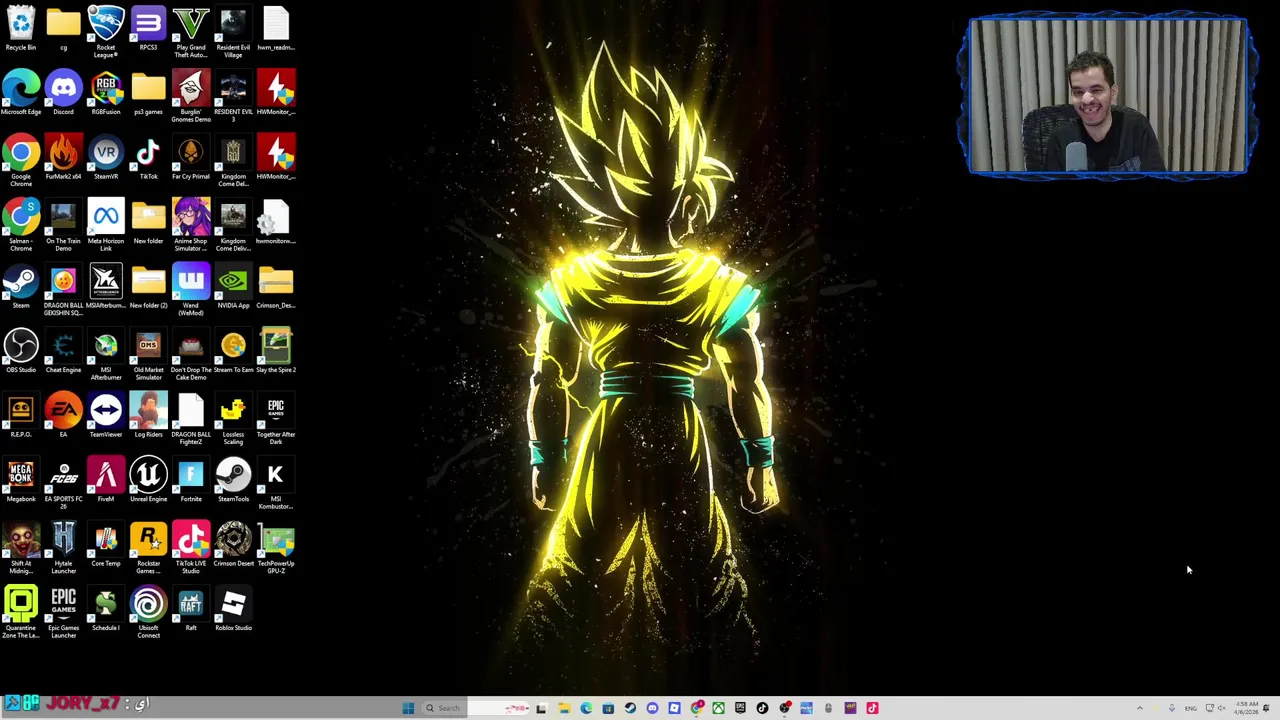Launch Fortnite from the desktop
The width and height of the screenshot is (1280, 720).
(x=190, y=480)
